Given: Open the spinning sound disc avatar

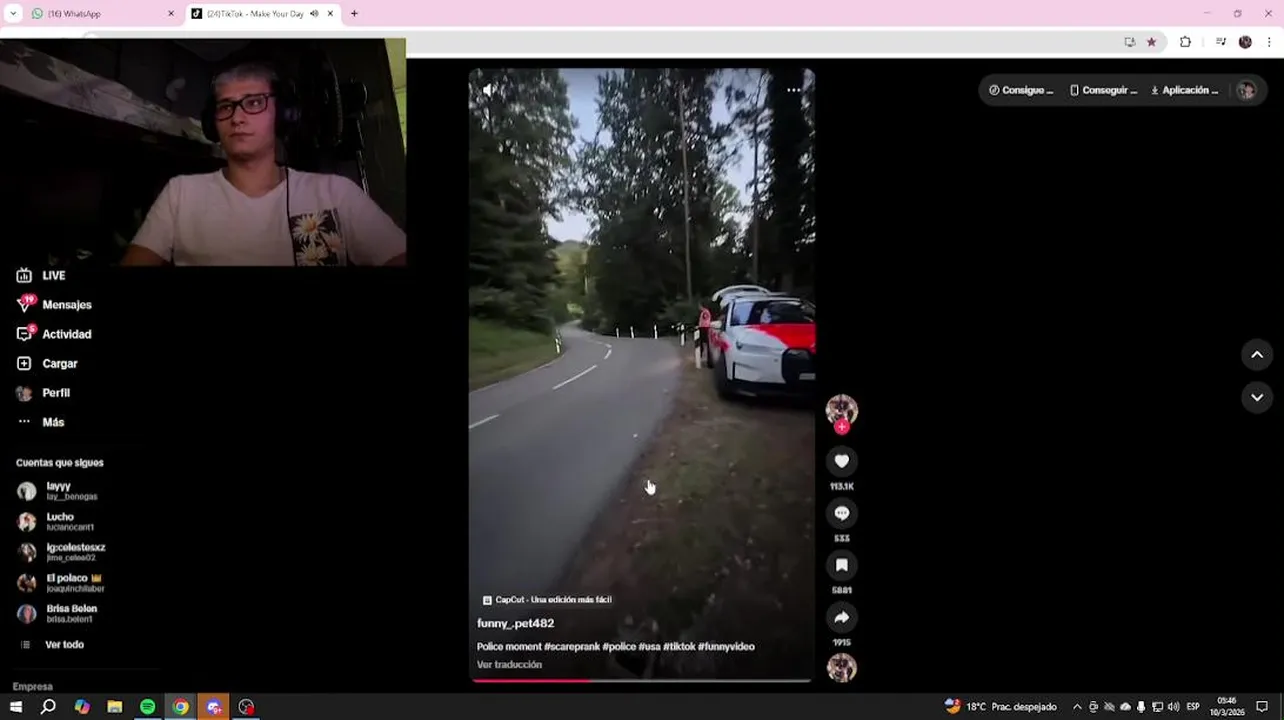Looking at the screenshot, I should (842, 667).
